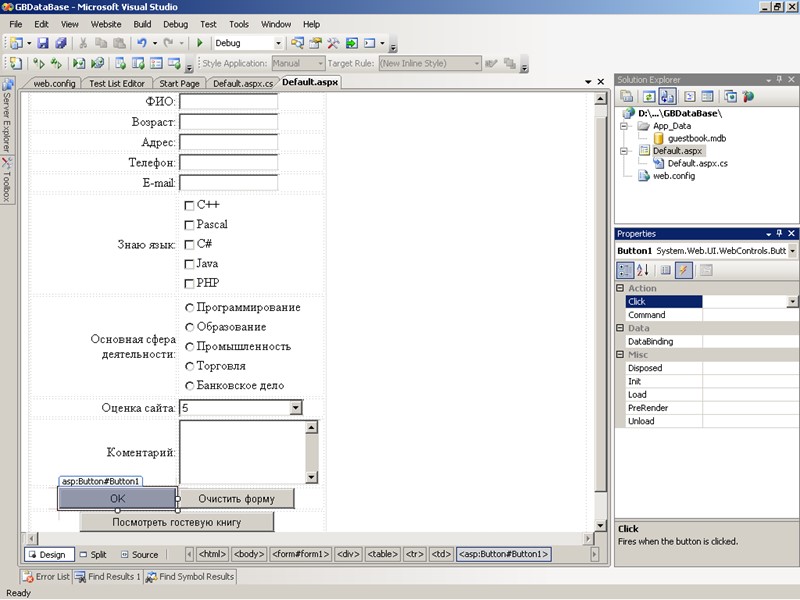Viewport: 800px width, 600px height.
Task: Click the Save icon in the toolbar
Action: coord(43,43)
